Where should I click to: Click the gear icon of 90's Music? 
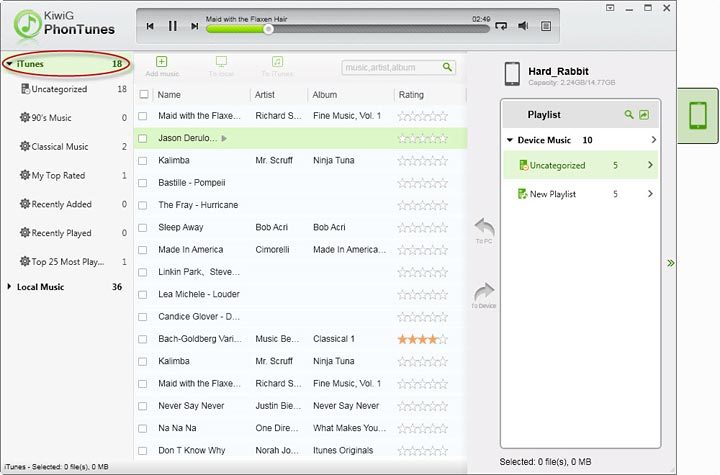[x=25, y=117]
